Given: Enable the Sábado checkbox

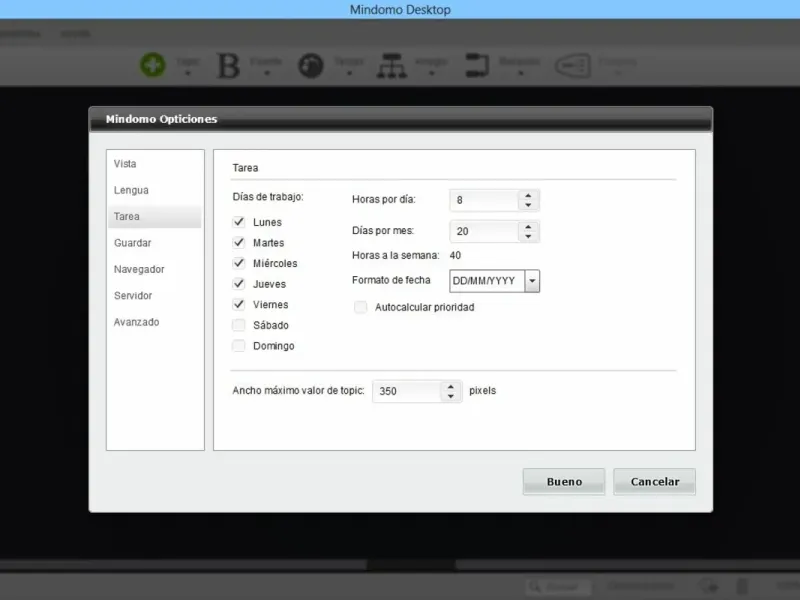Looking at the screenshot, I should 239,325.
